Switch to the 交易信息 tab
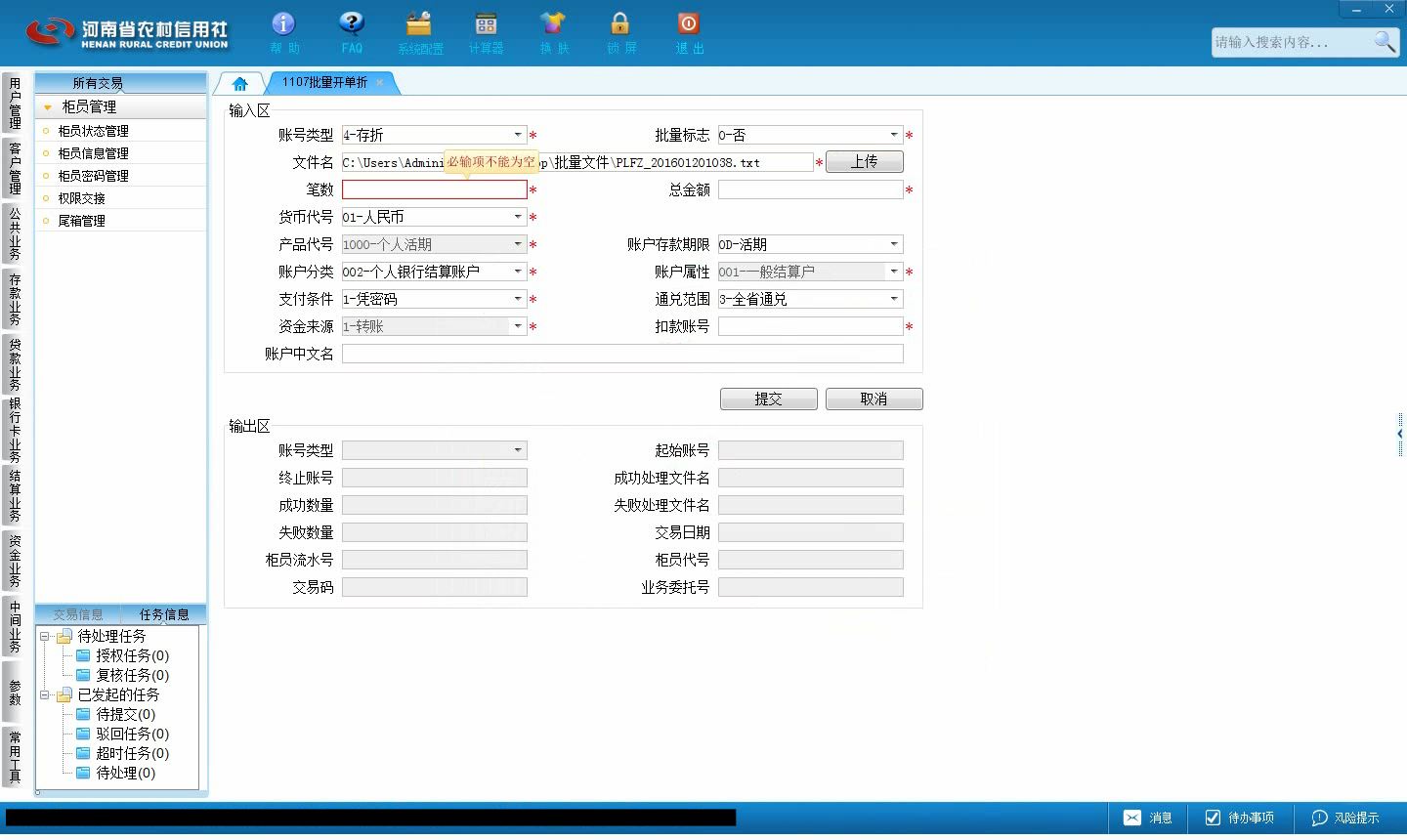This screenshot has width=1407, height=840. coord(78,614)
